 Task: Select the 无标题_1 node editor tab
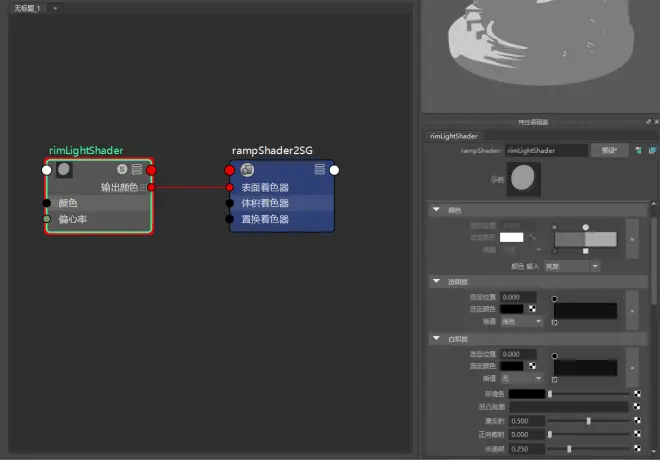click(27, 8)
